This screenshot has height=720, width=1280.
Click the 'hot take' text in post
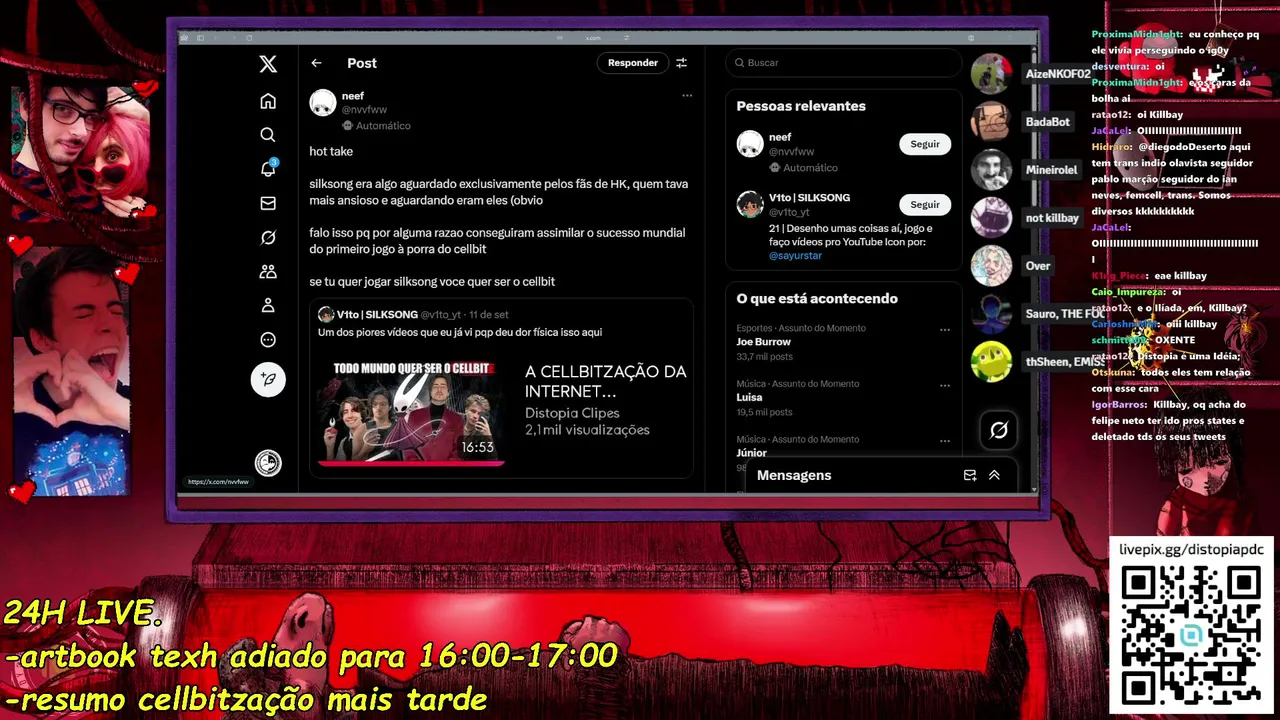(331, 151)
